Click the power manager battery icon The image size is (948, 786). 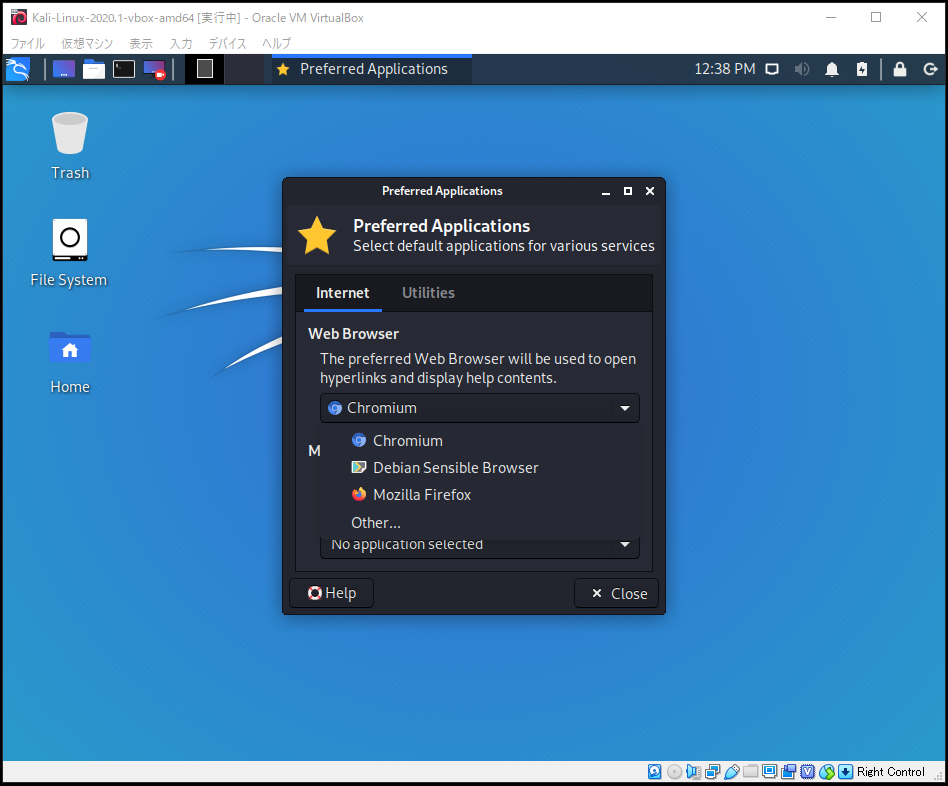pyautogui.click(x=862, y=69)
